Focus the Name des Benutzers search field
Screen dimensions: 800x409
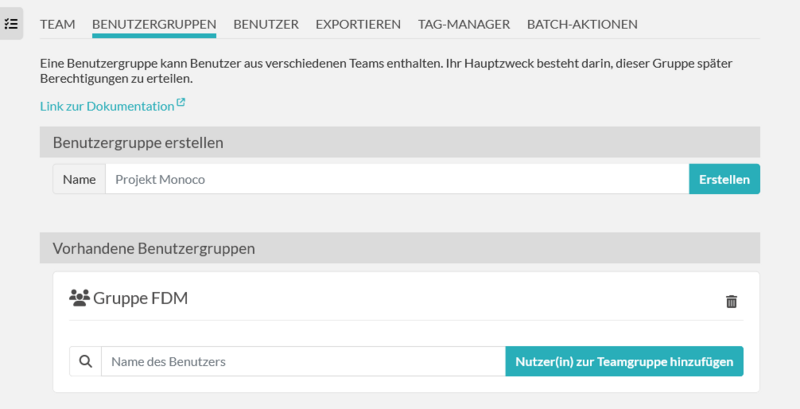[303, 362]
